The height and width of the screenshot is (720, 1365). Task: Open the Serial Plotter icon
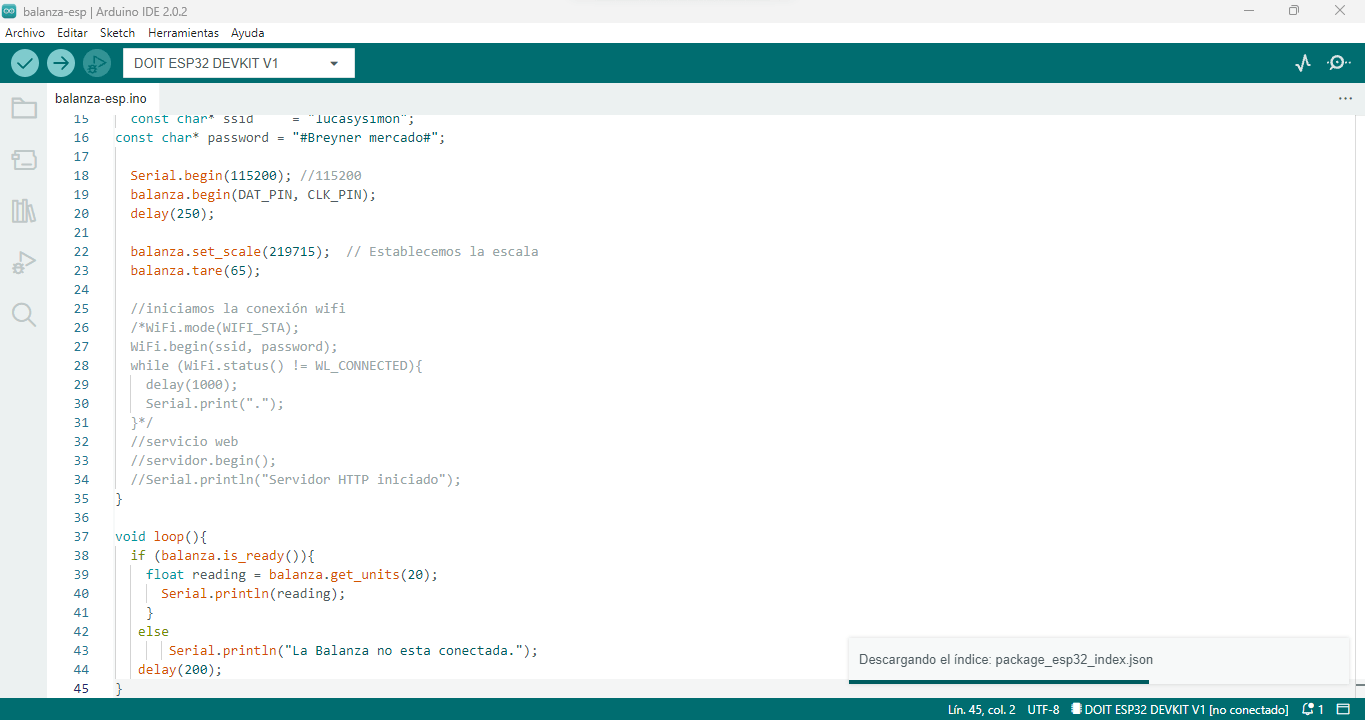pos(1303,62)
